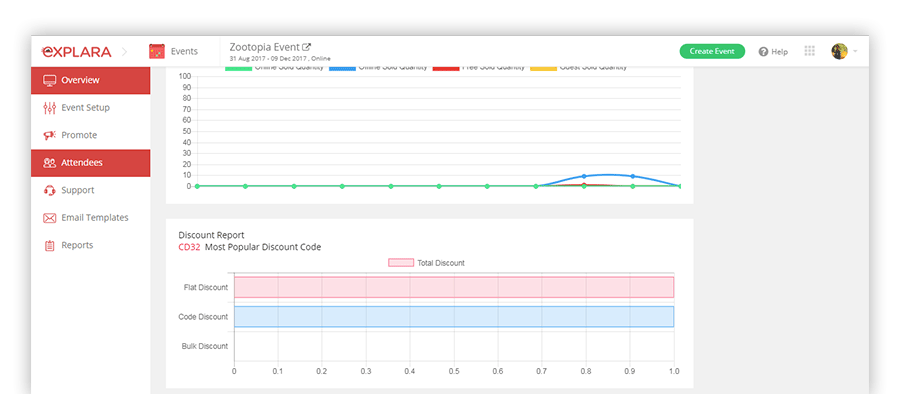
Task: Click the Total Discount legend label
Action: (441, 263)
